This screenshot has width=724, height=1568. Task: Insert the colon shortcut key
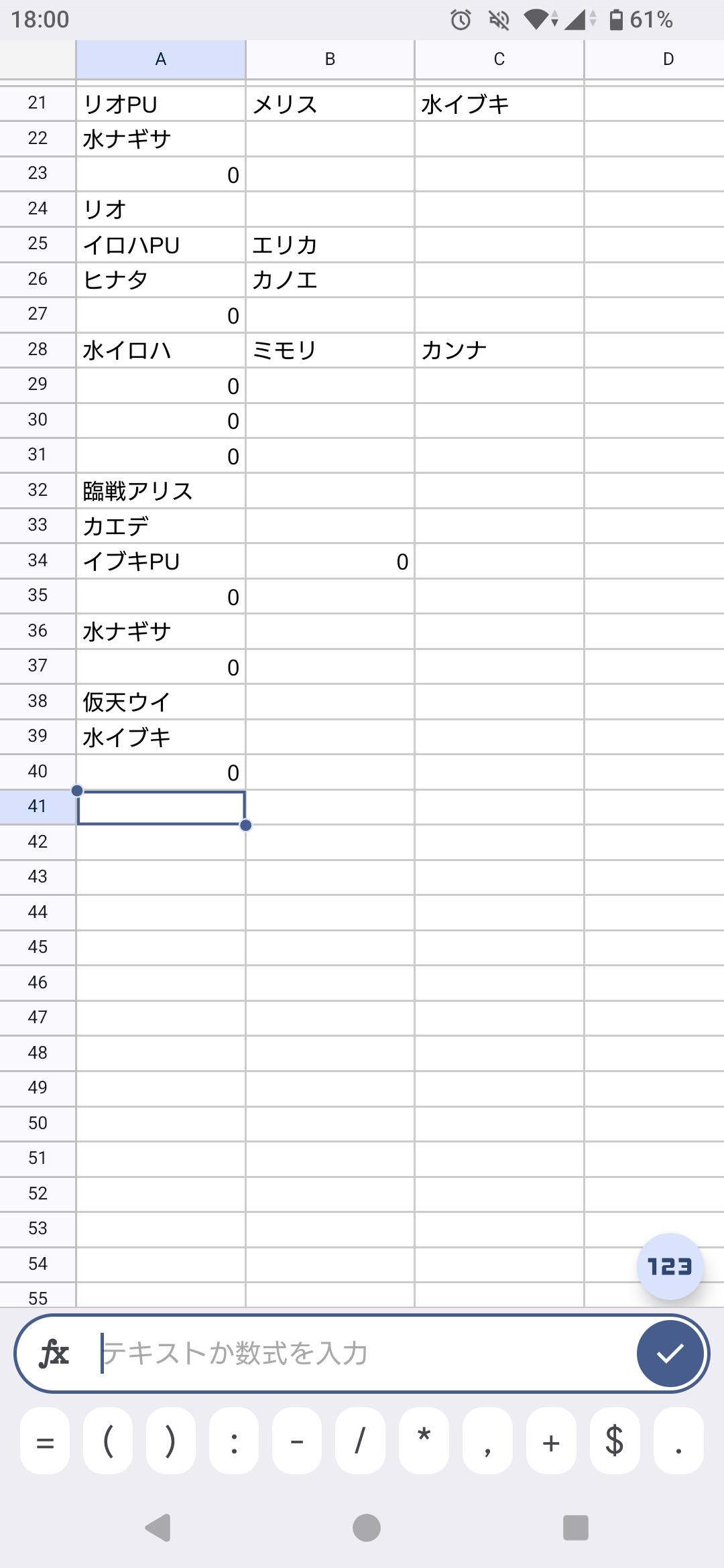pos(234,1441)
